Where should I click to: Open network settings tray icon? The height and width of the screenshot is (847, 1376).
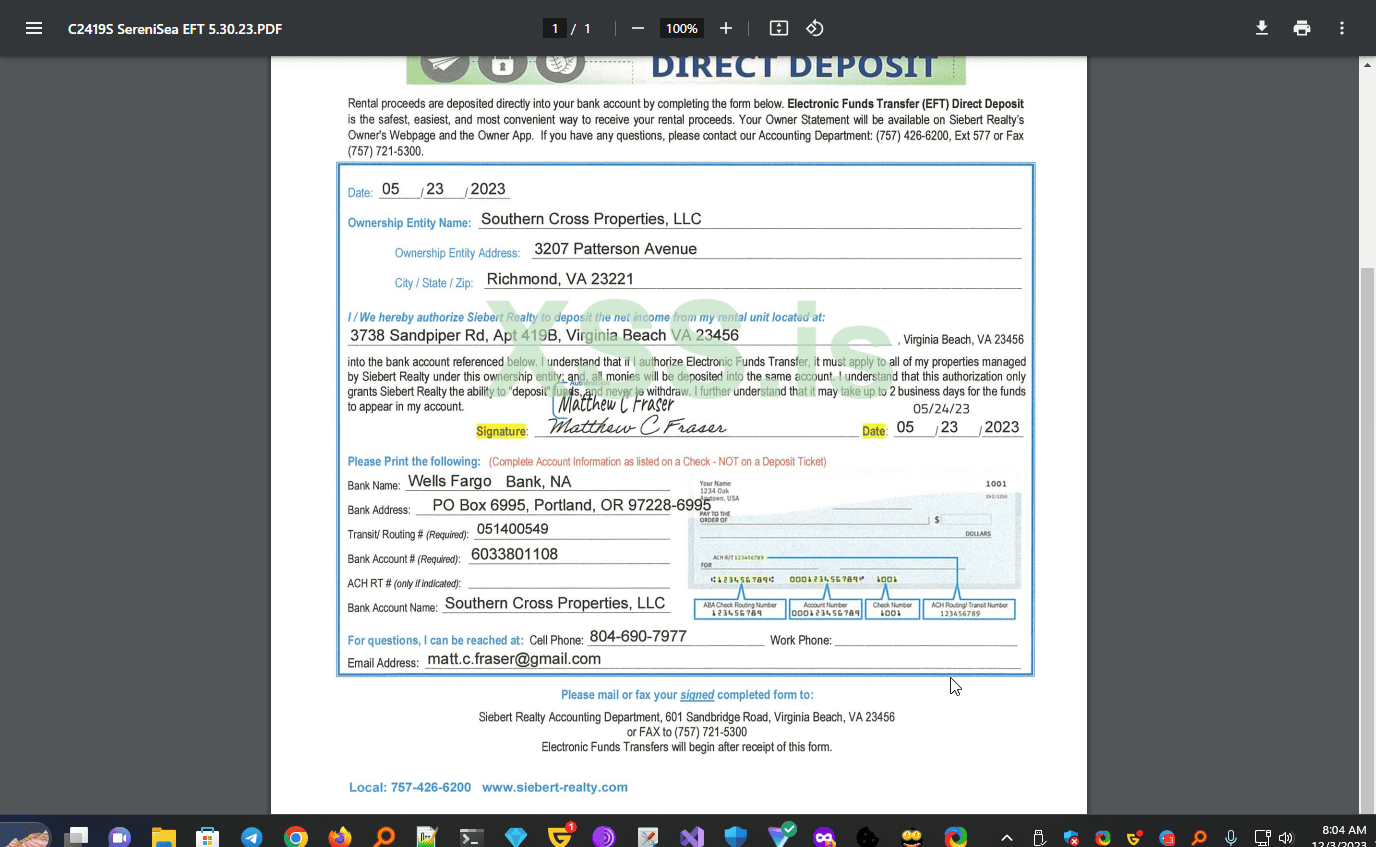(1263, 837)
